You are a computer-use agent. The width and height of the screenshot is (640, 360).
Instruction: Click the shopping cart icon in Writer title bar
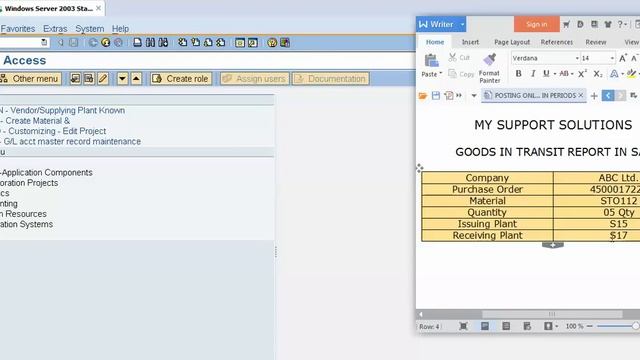click(x=566, y=24)
